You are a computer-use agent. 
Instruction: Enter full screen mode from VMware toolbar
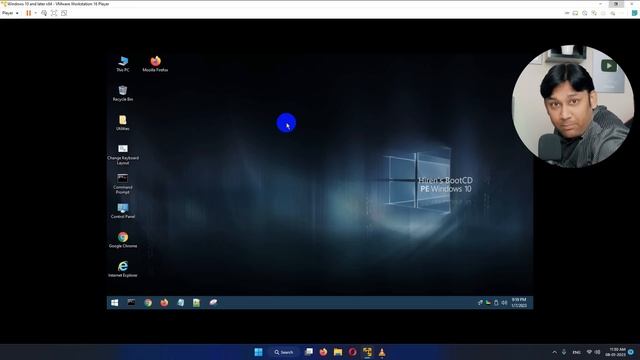(54, 13)
